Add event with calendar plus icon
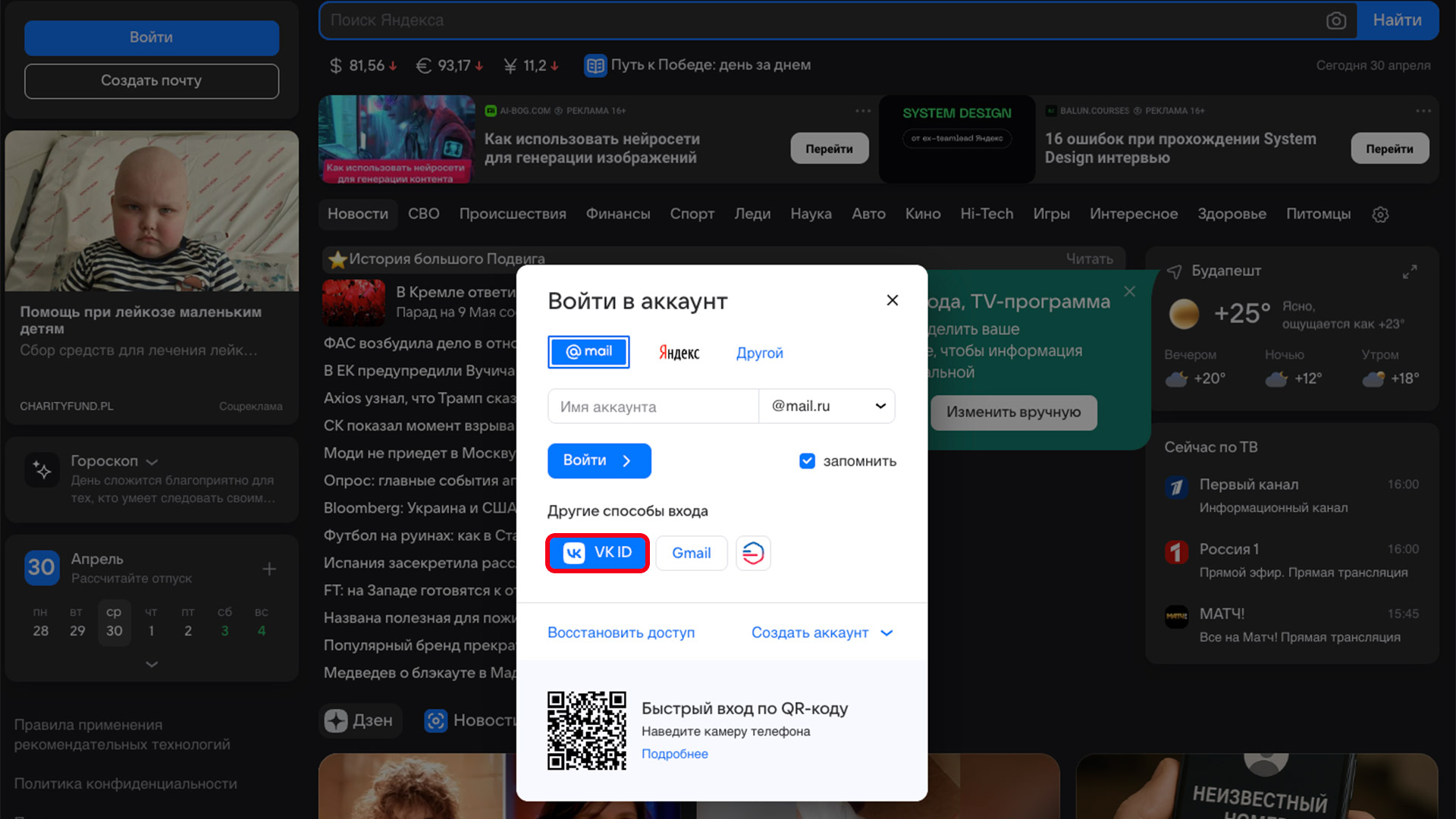Viewport: 1456px width, 819px height. click(269, 569)
